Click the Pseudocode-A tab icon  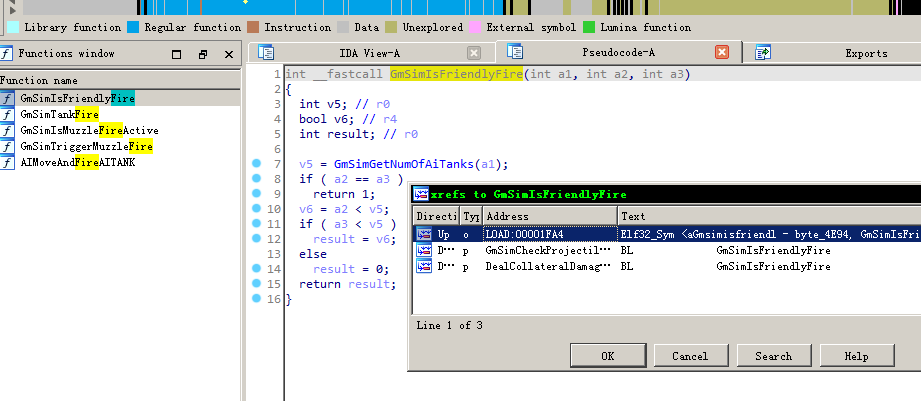[515, 52]
